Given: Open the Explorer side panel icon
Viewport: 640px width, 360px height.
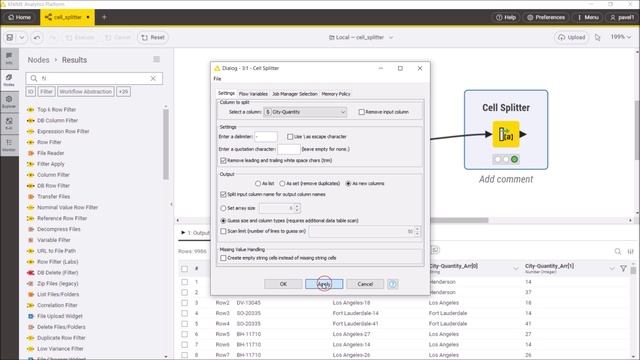Looking at the screenshot, I should click(9, 102).
